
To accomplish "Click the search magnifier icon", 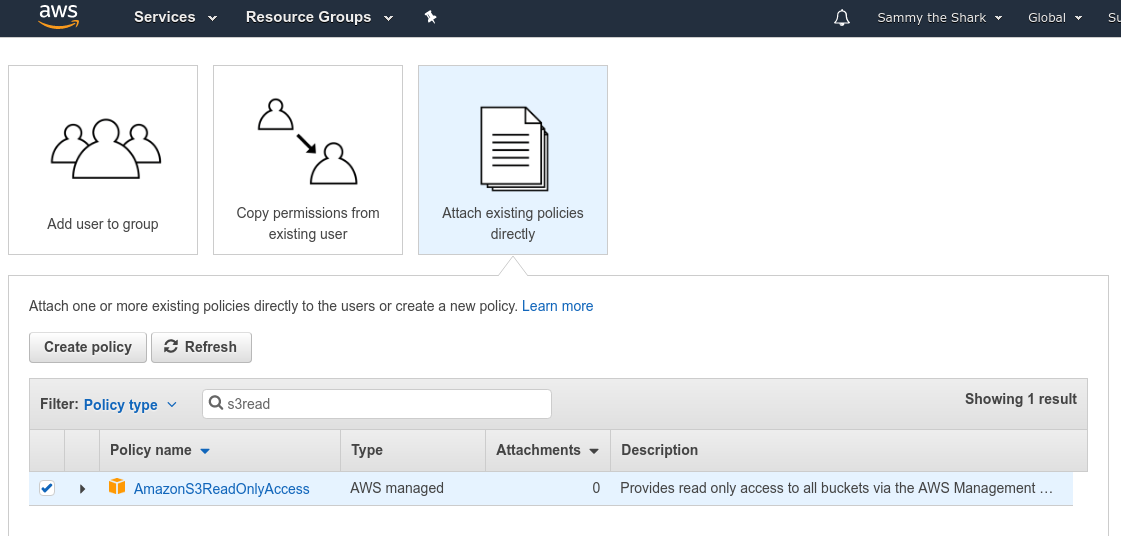I will click(216, 404).
